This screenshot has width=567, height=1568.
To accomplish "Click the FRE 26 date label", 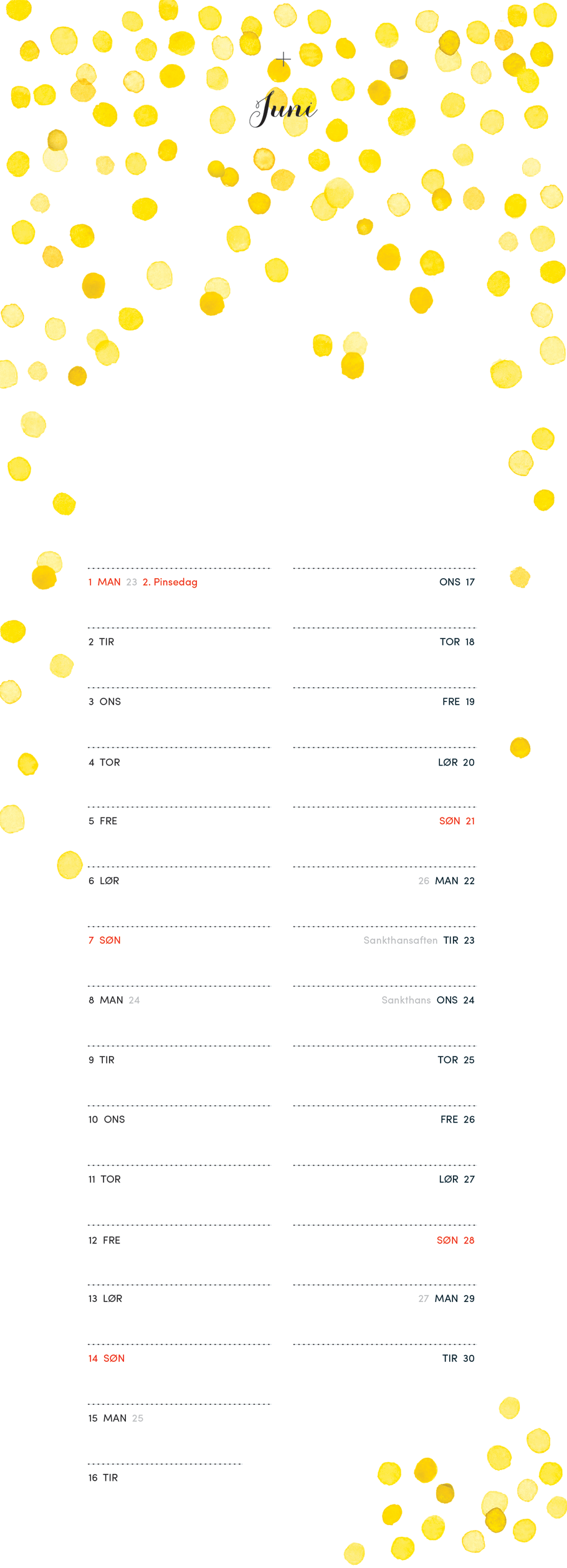I will (457, 1119).
